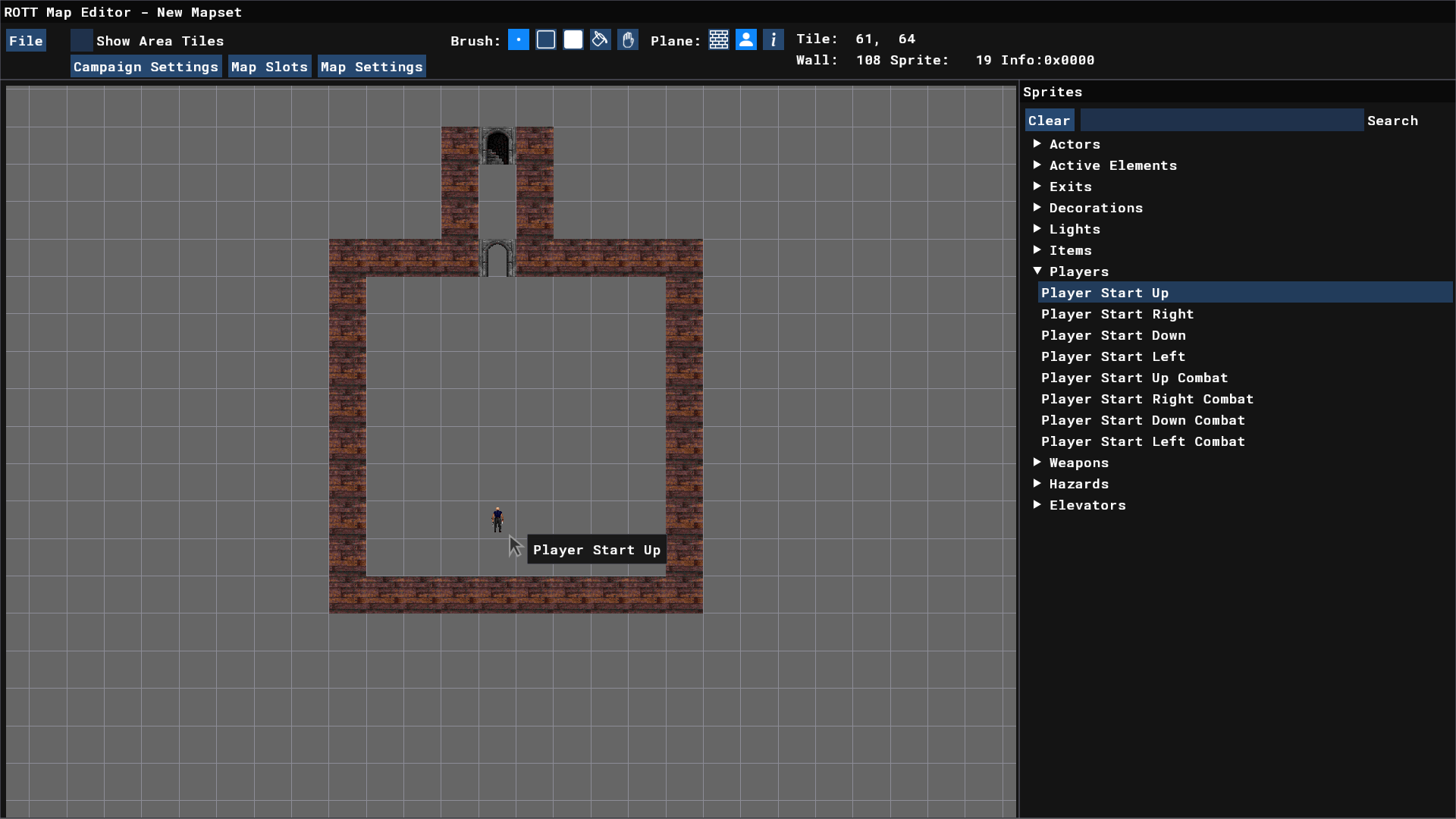Screen dimensions: 1456x819
Task: Select the single-point pencil brush
Action: pyautogui.click(x=518, y=40)
